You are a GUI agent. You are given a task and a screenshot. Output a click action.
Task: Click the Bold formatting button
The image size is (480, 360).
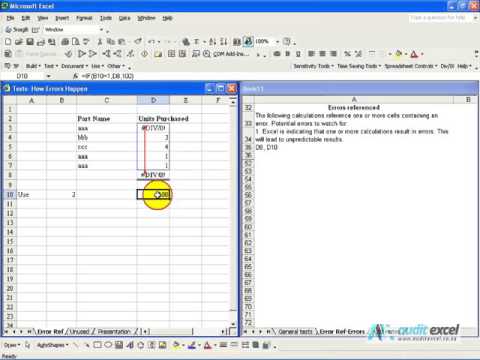pos(287,54)
